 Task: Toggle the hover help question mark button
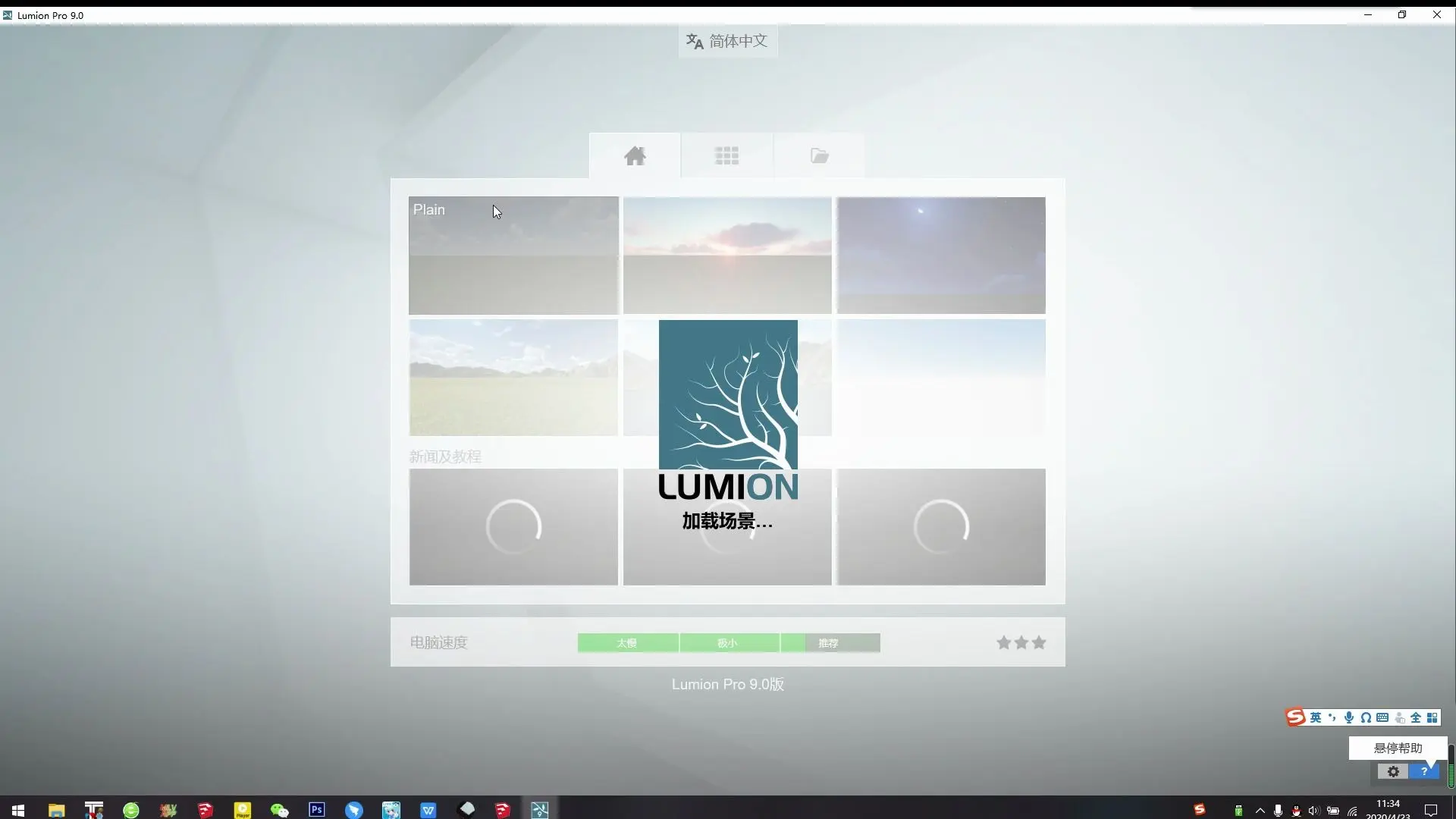[x=1424, y=771]
